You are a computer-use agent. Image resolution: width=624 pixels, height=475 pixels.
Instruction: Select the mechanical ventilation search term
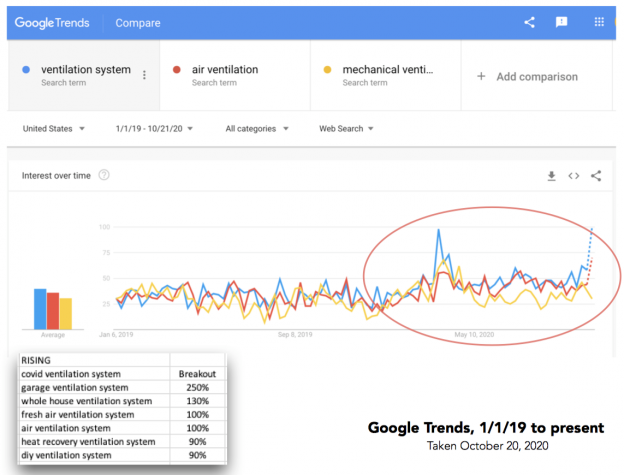[x=388, y=70]
